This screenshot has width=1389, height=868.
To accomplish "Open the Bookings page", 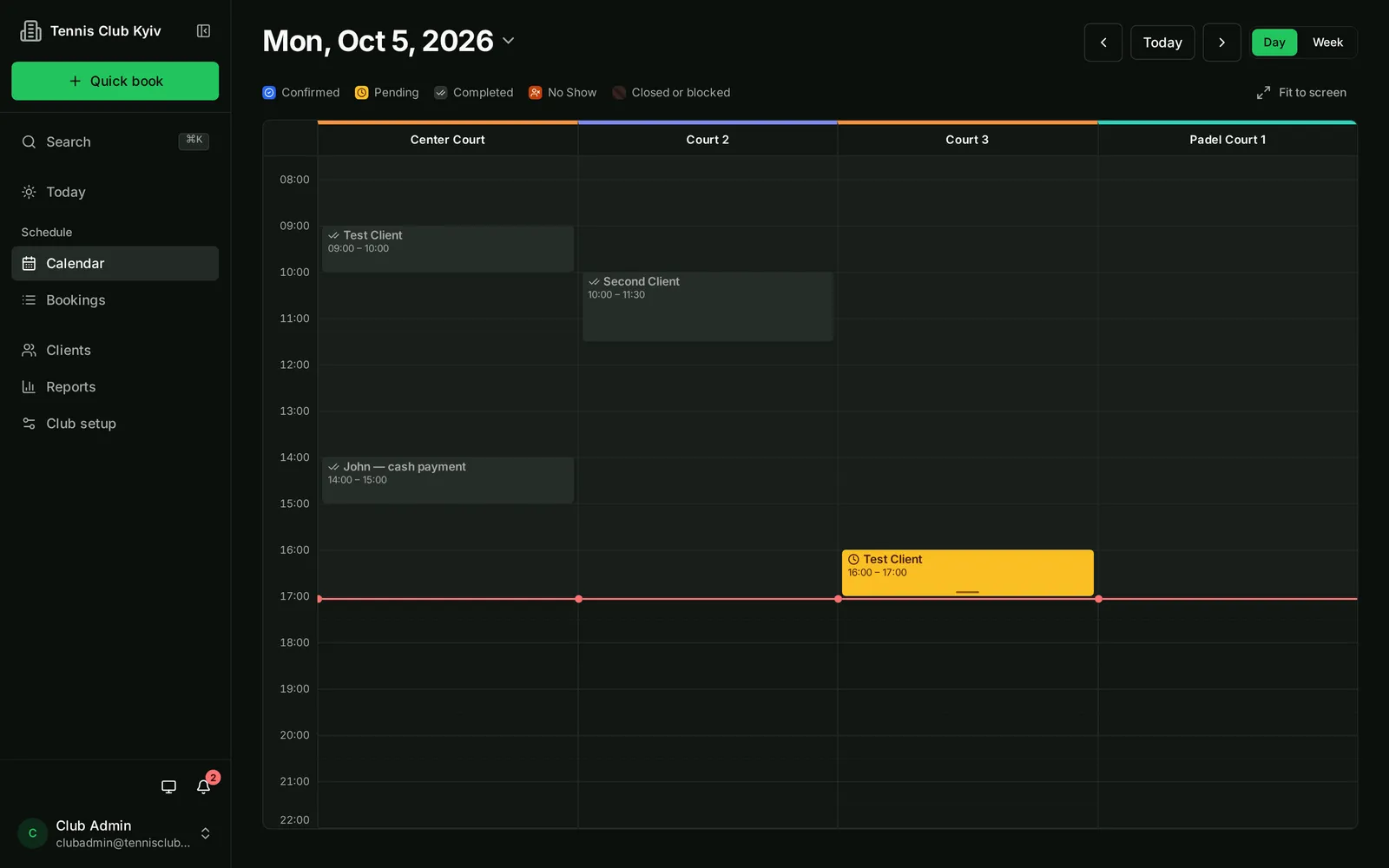I will tap(115, 300).
